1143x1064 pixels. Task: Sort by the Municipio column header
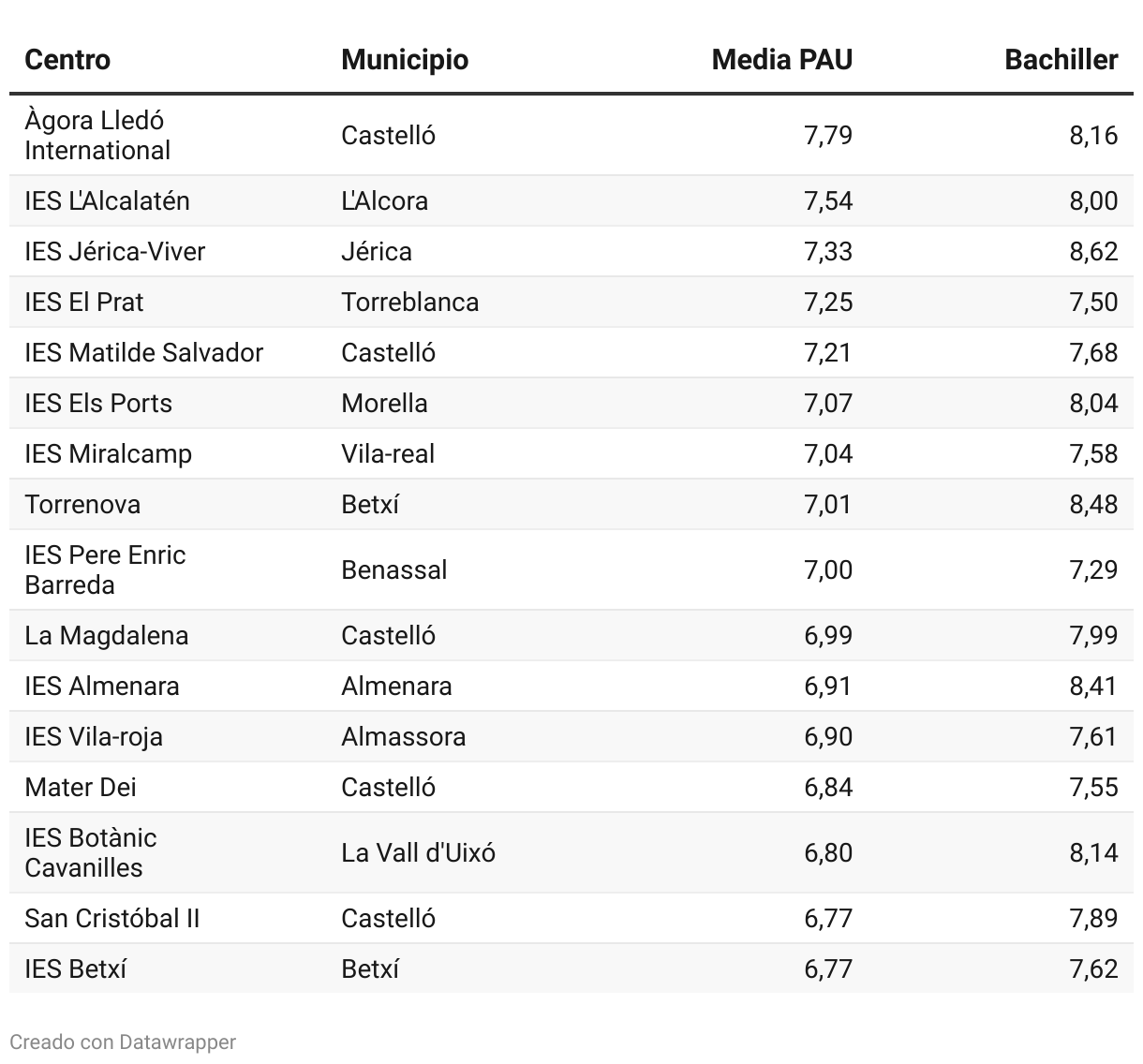click(x=405, y=60)
